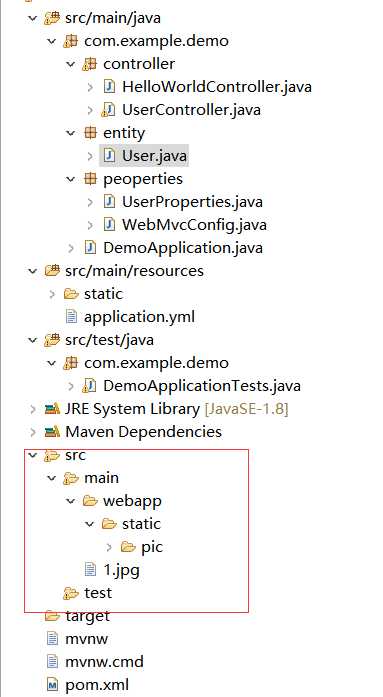Click the pom.xml Maven file icon

(x=52, y=685)
